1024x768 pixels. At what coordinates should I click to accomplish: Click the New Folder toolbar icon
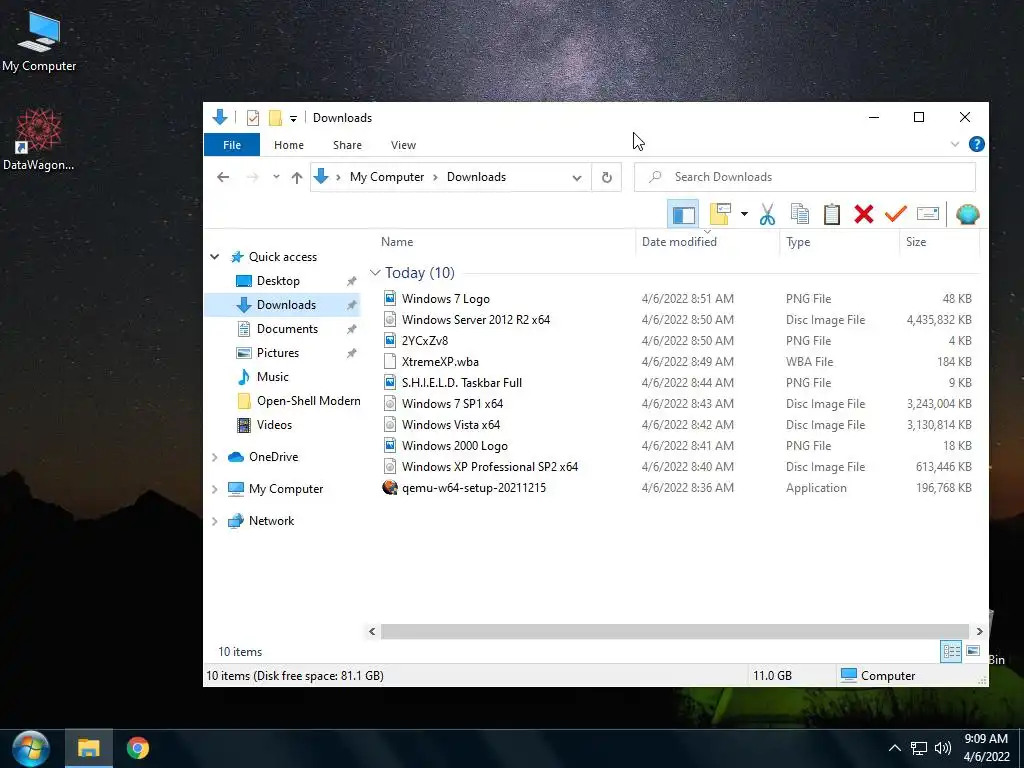(720, 214)
